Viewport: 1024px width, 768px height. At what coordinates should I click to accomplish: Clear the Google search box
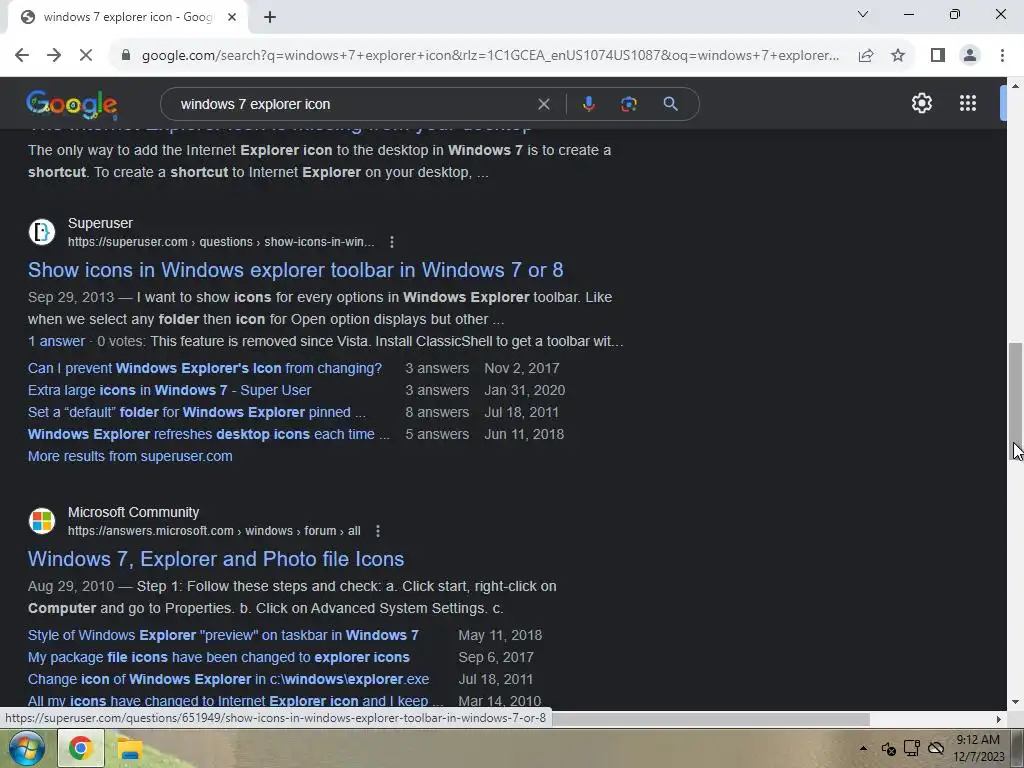[x=543, y=104]
